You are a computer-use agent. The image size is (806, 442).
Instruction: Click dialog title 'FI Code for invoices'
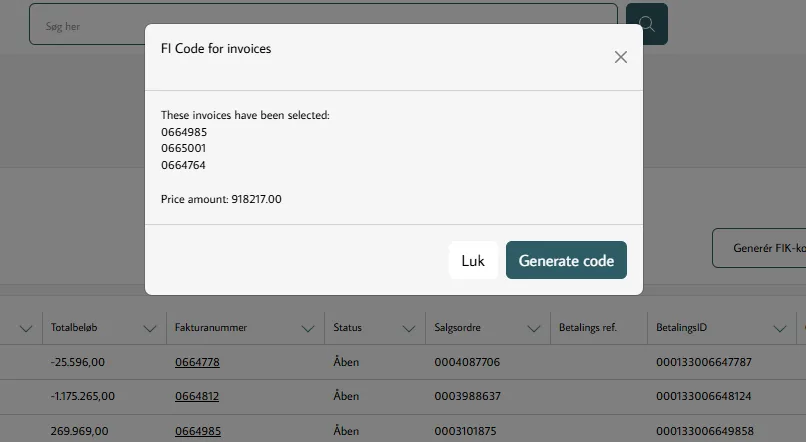(x=216, y=48)
